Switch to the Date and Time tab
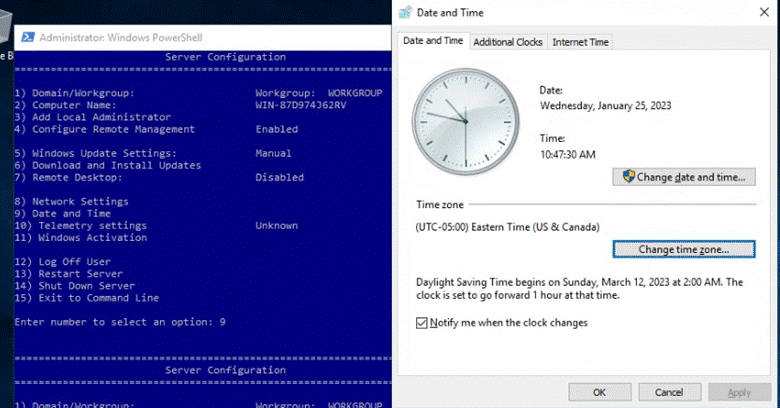 (433, 41)
